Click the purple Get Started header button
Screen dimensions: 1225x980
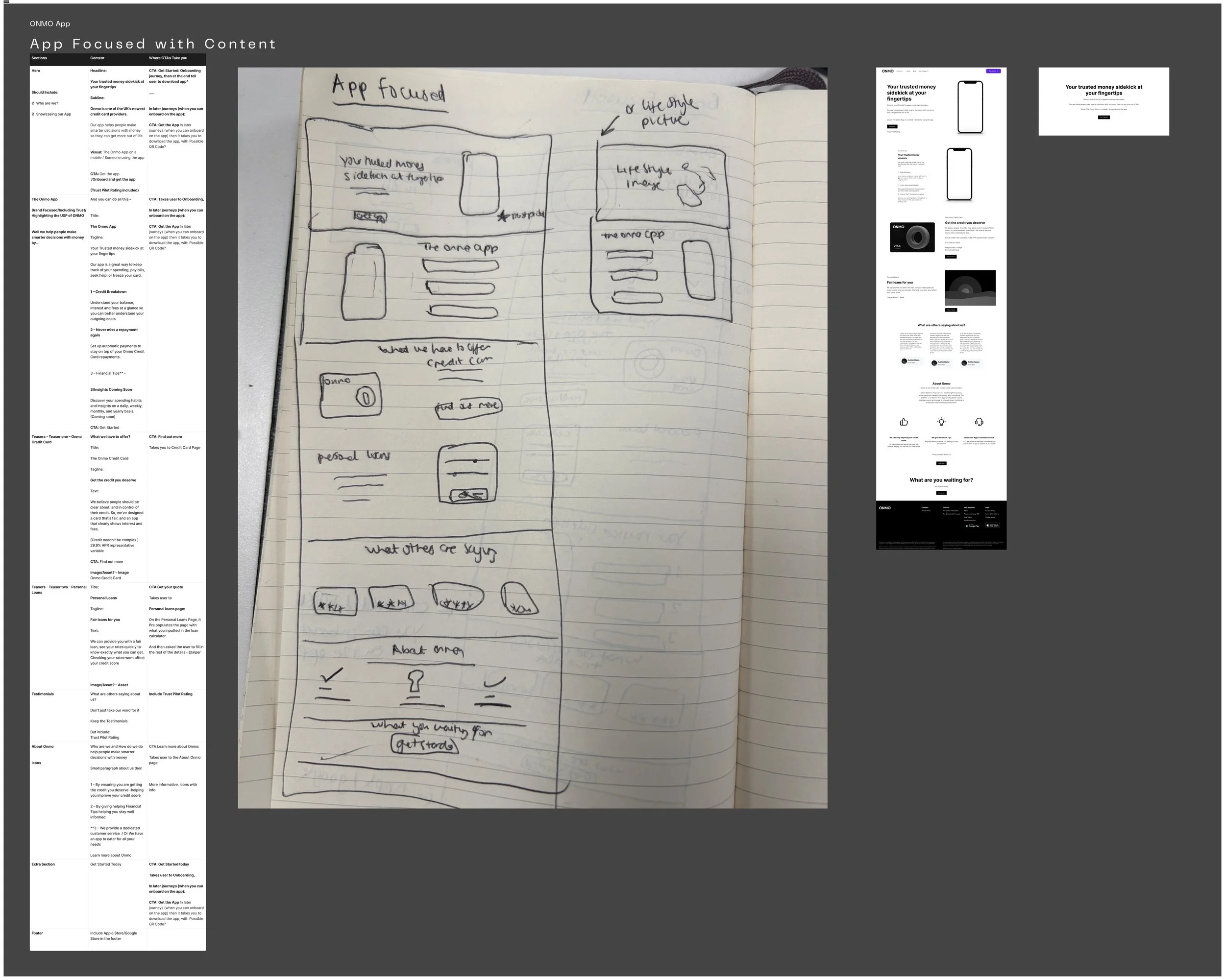pos(993,71)
